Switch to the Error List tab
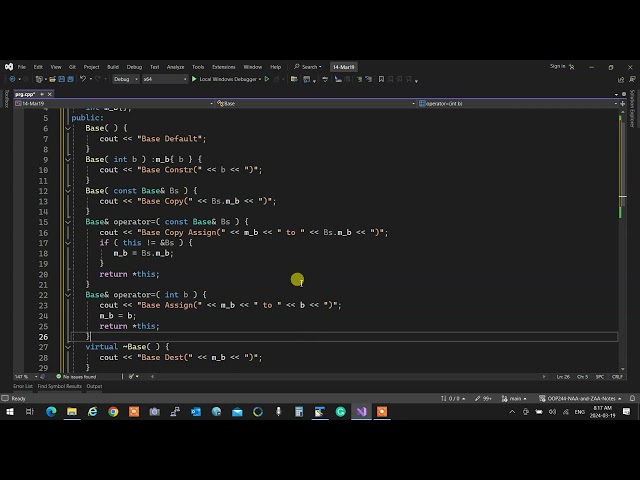 [x=23, y=386]
